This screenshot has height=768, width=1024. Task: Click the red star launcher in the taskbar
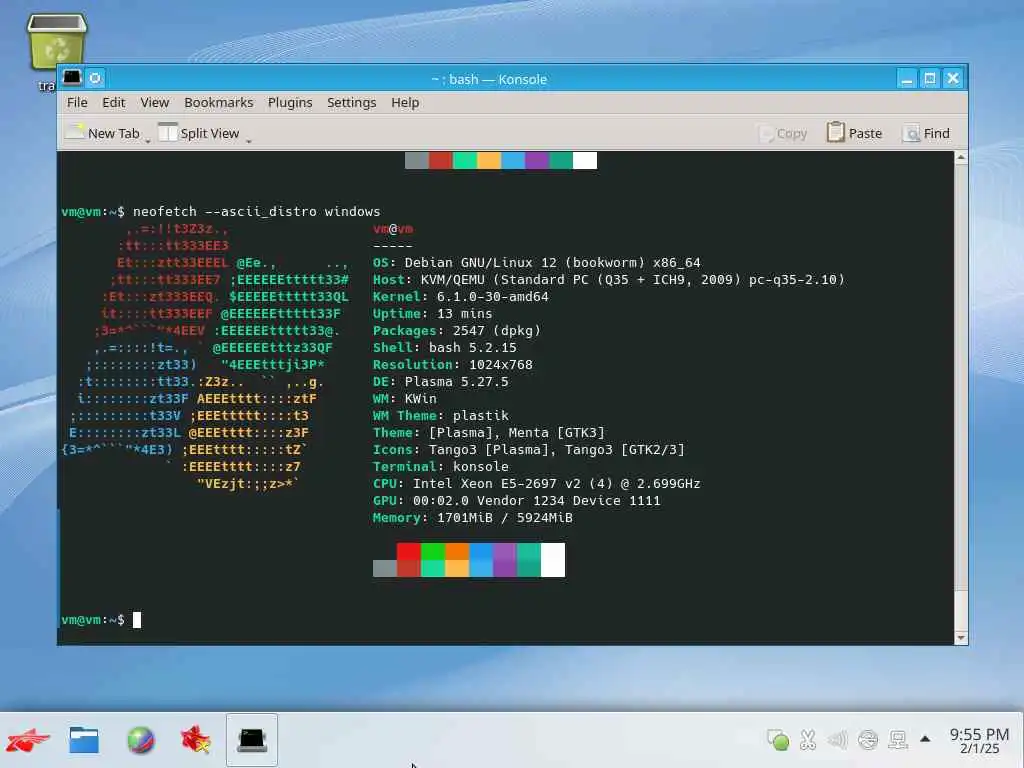click(x=196, y=740)
